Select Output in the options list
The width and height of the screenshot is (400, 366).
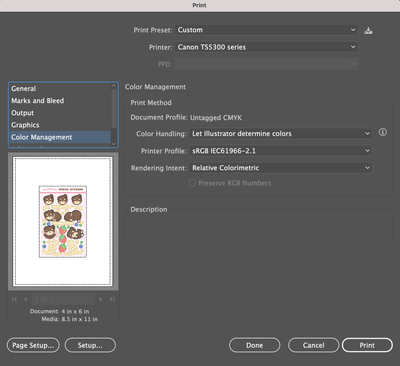[60, 113]
